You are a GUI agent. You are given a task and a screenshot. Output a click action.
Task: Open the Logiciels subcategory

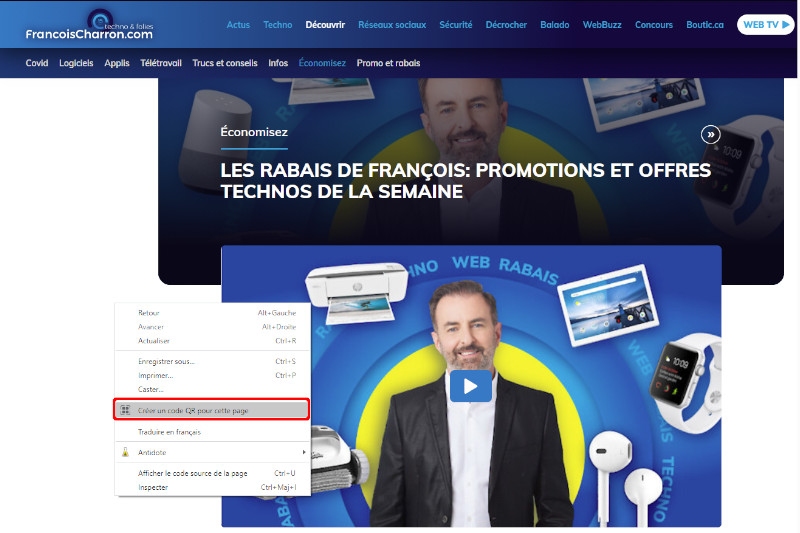tap(76, 63)
